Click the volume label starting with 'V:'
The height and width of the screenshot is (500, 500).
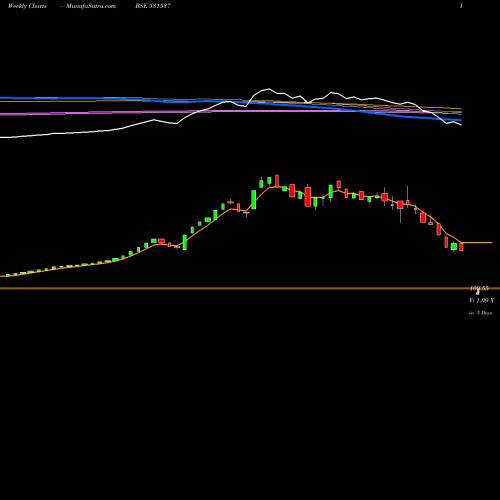(x=482, y=301)
